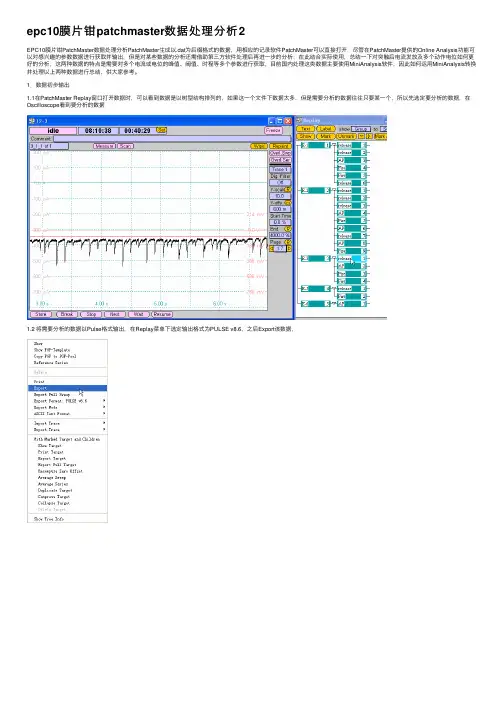Click the Freeze button in Oscilloscope window
The width and height of the screenshot is (504, 713).
(x=273, y=131)
